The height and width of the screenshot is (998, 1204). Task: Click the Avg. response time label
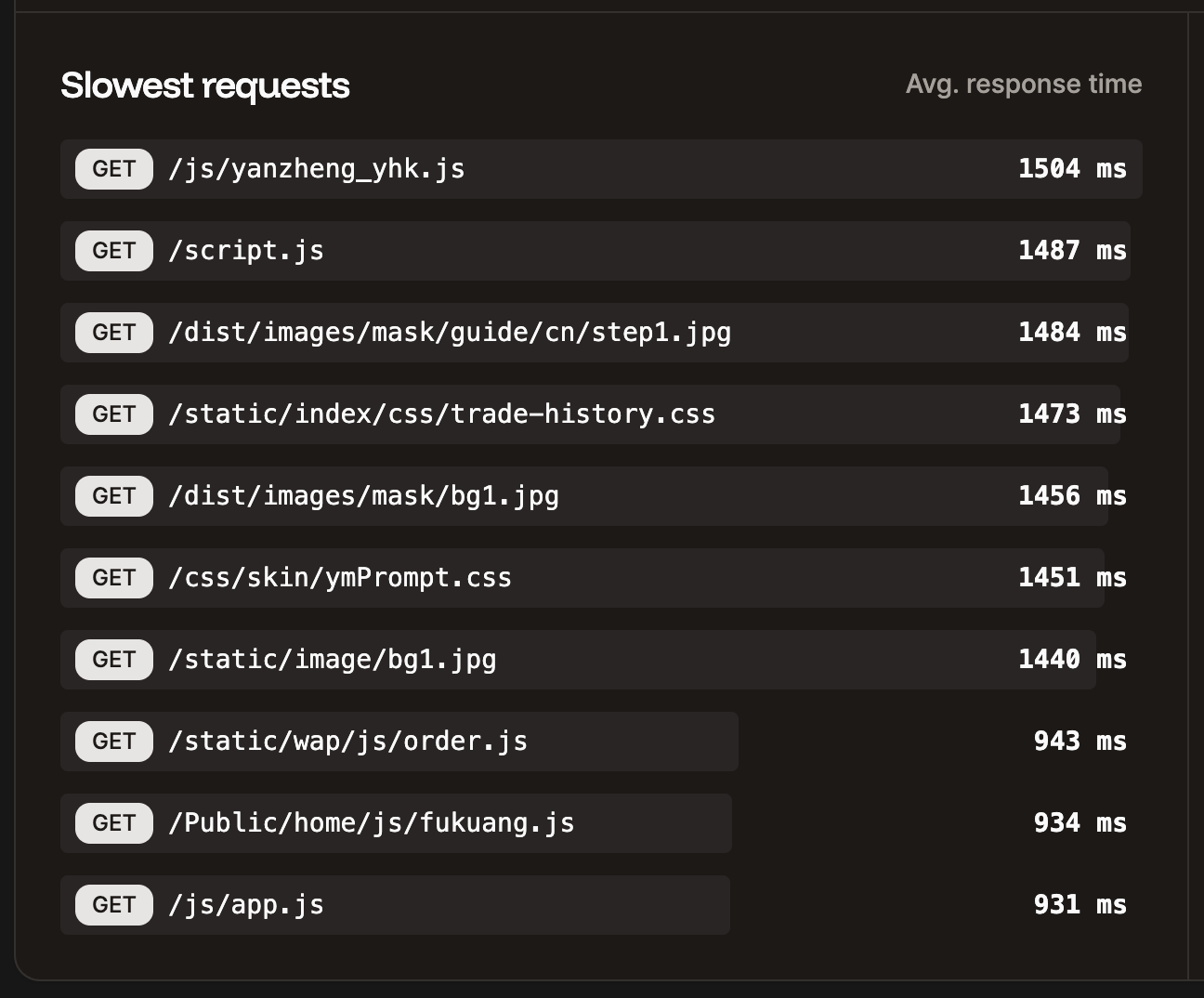(x=1024, y=84)
